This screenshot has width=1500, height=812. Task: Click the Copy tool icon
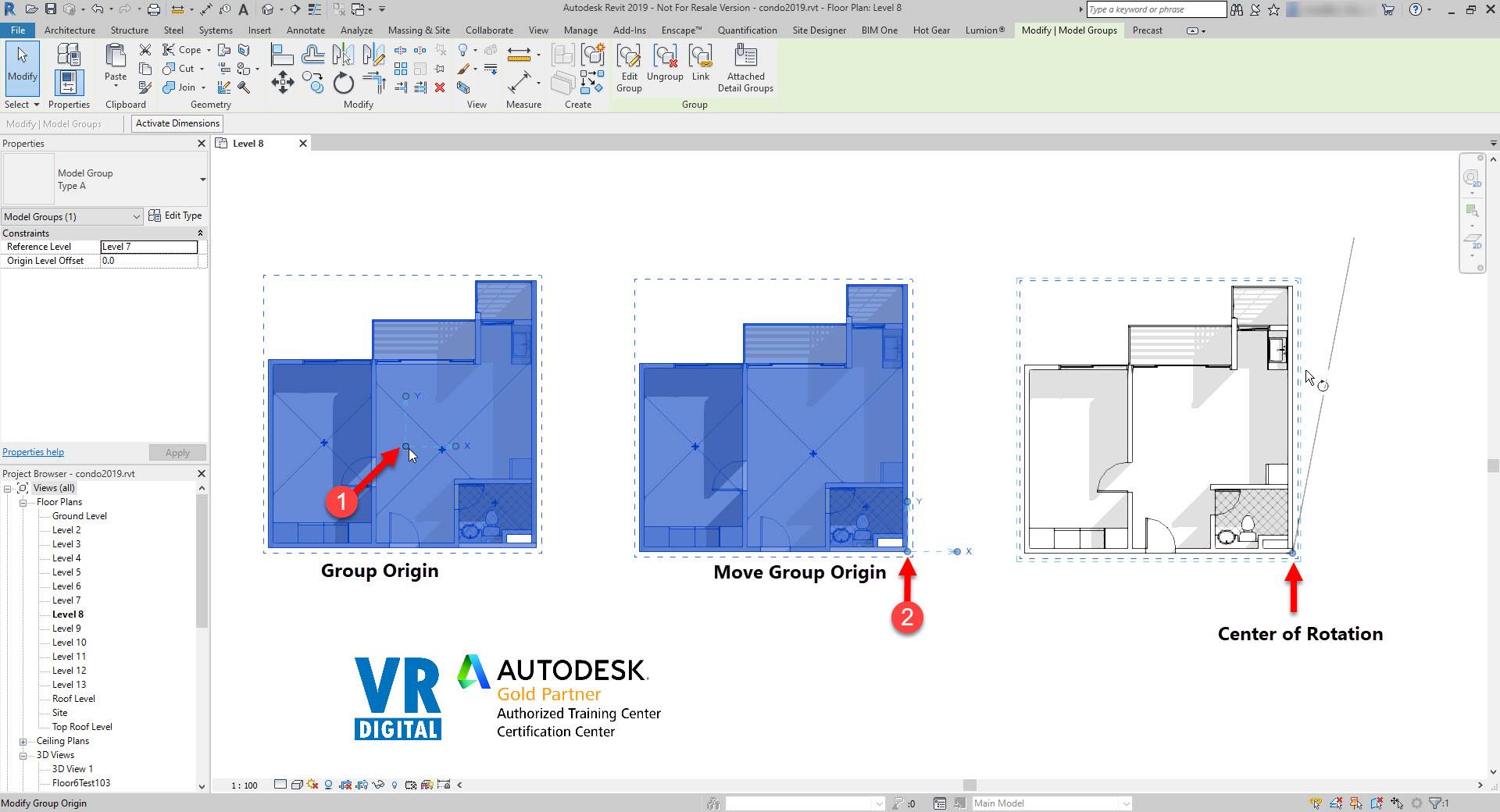click(x=313, y=82)
